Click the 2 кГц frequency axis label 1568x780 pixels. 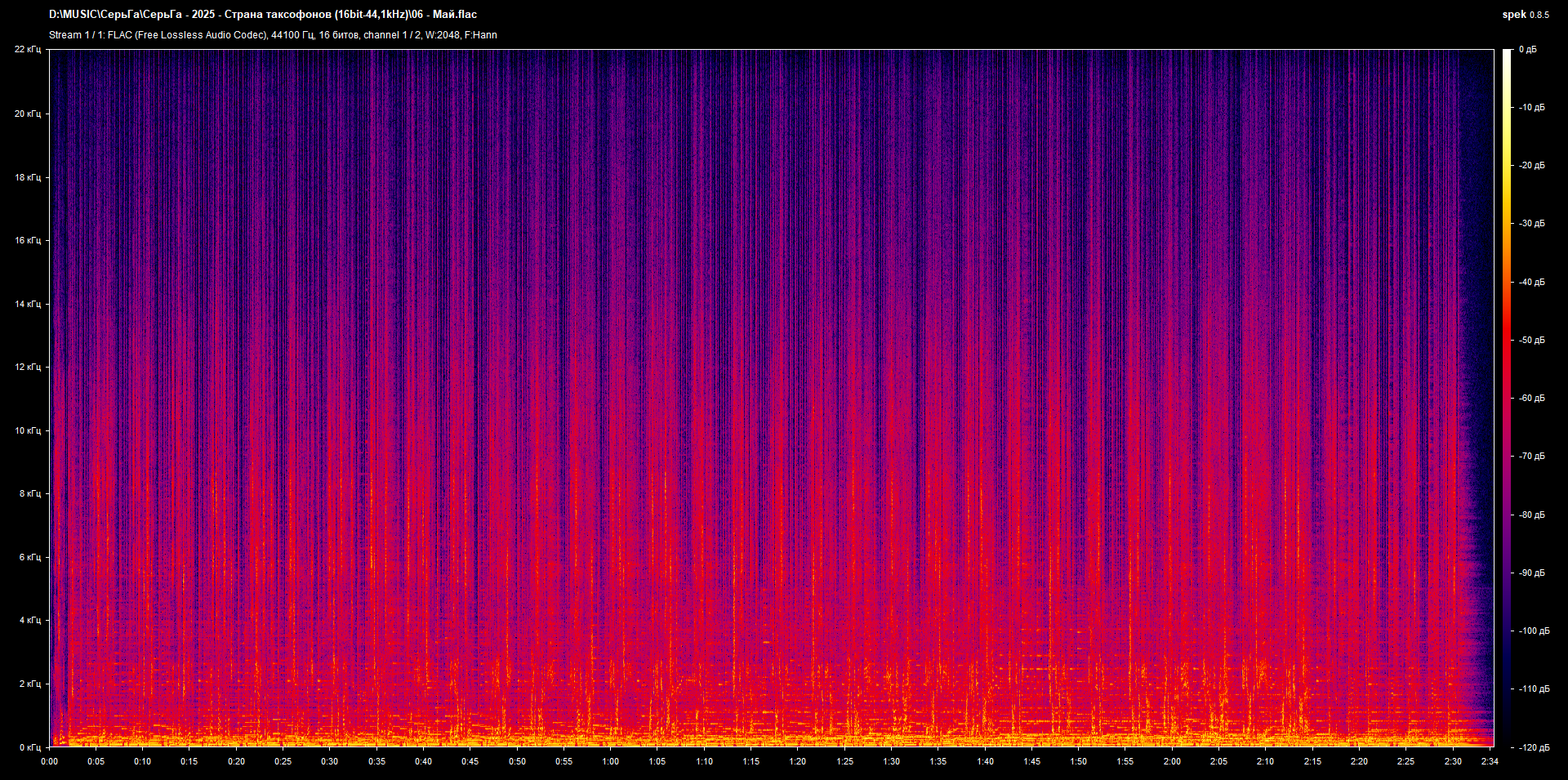(x=30, y=684)
